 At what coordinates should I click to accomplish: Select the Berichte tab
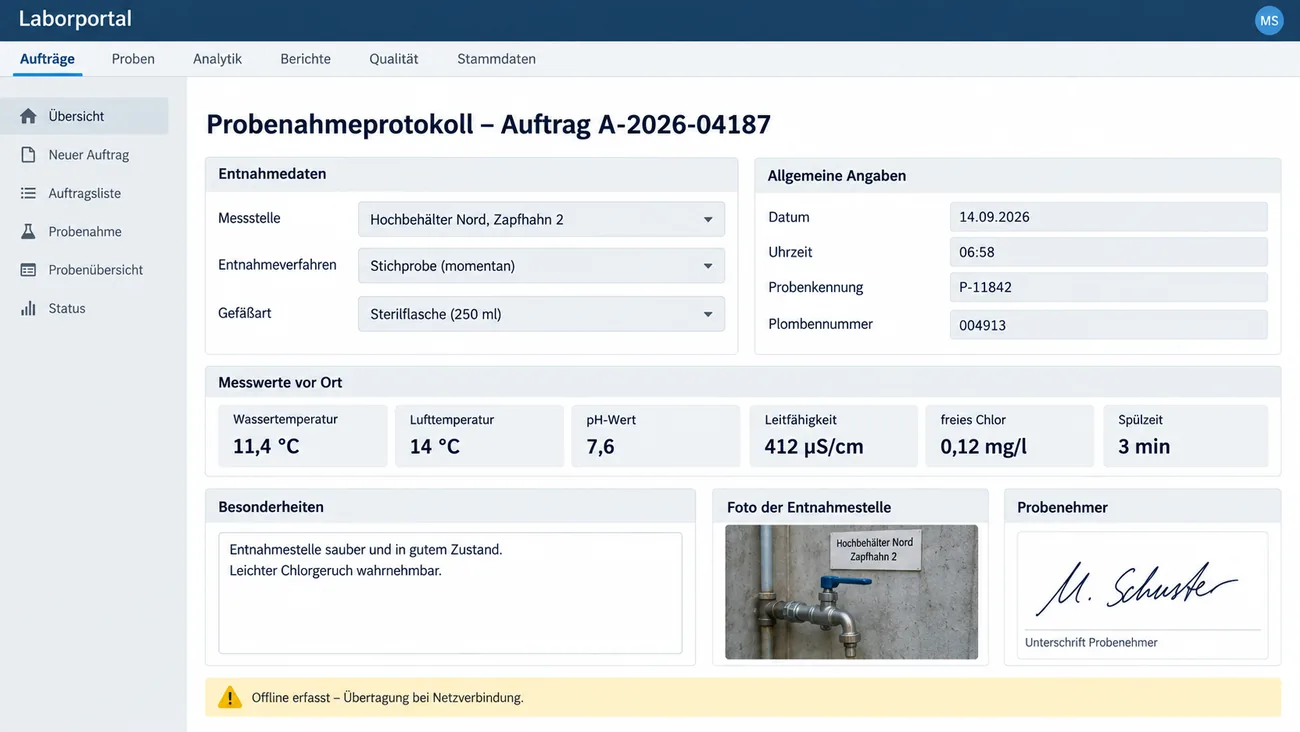coord(305,59)
